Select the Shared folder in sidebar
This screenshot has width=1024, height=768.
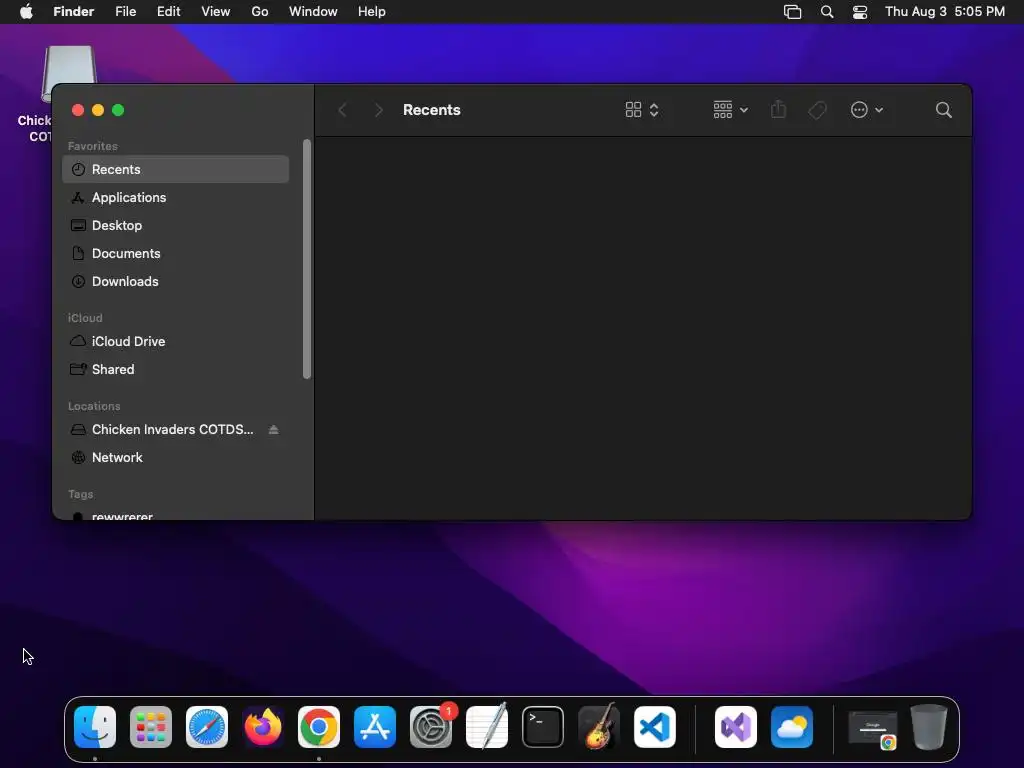click(x=175, y=370)
